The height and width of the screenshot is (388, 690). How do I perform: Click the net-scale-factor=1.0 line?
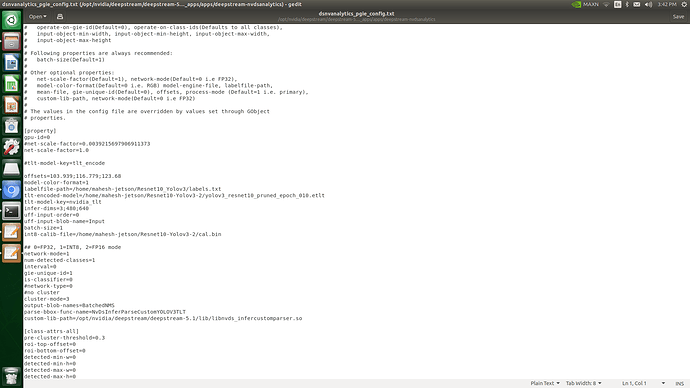pos(56,150)
